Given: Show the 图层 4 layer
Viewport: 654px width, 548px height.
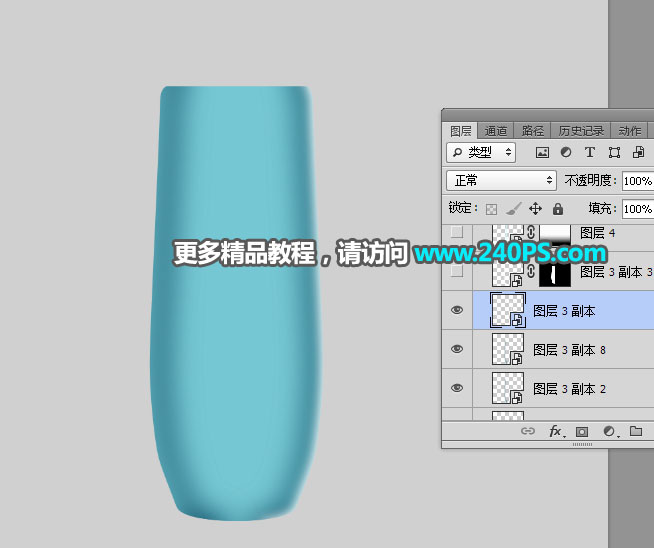Looking at the screenshot, I should [457, 231].
